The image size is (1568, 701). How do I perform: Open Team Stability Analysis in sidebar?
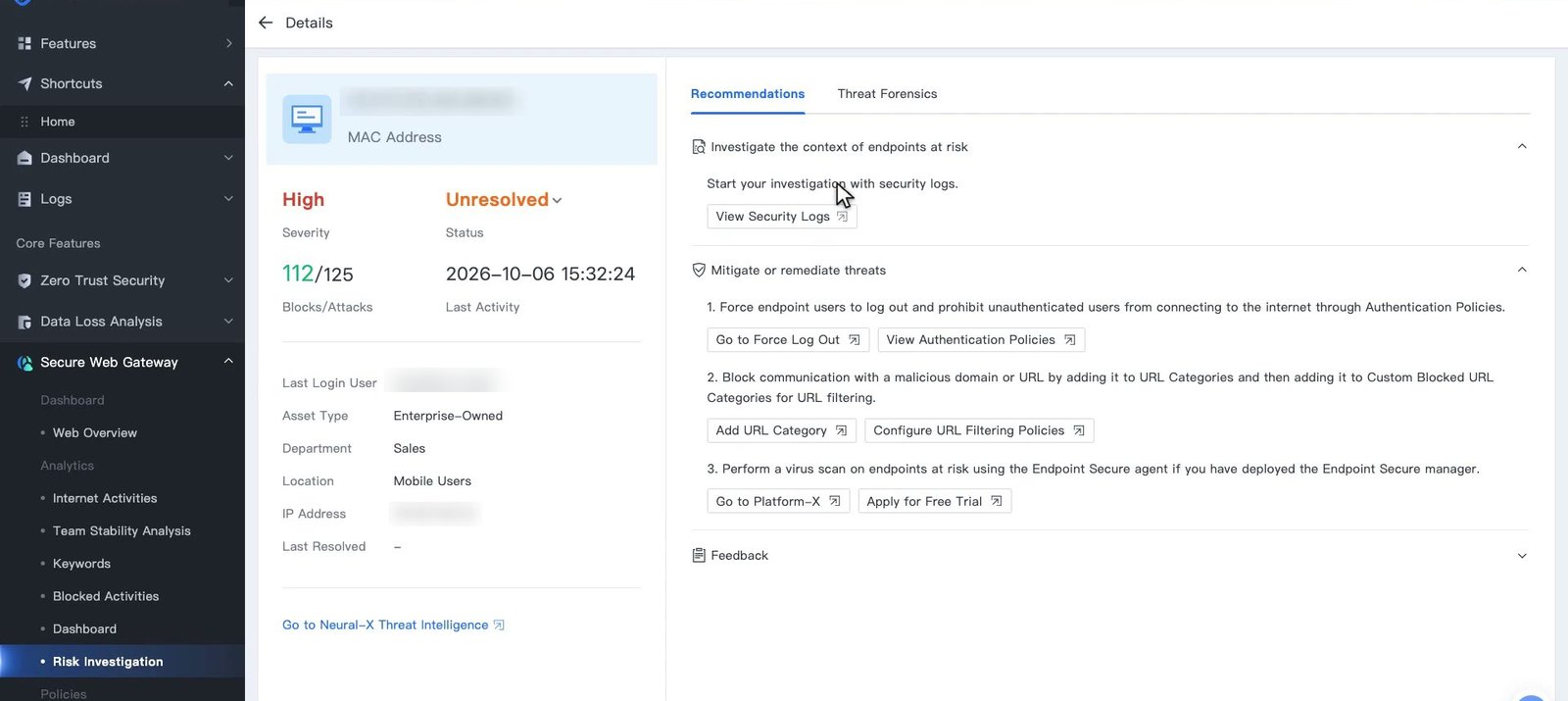tap(122, 531)
